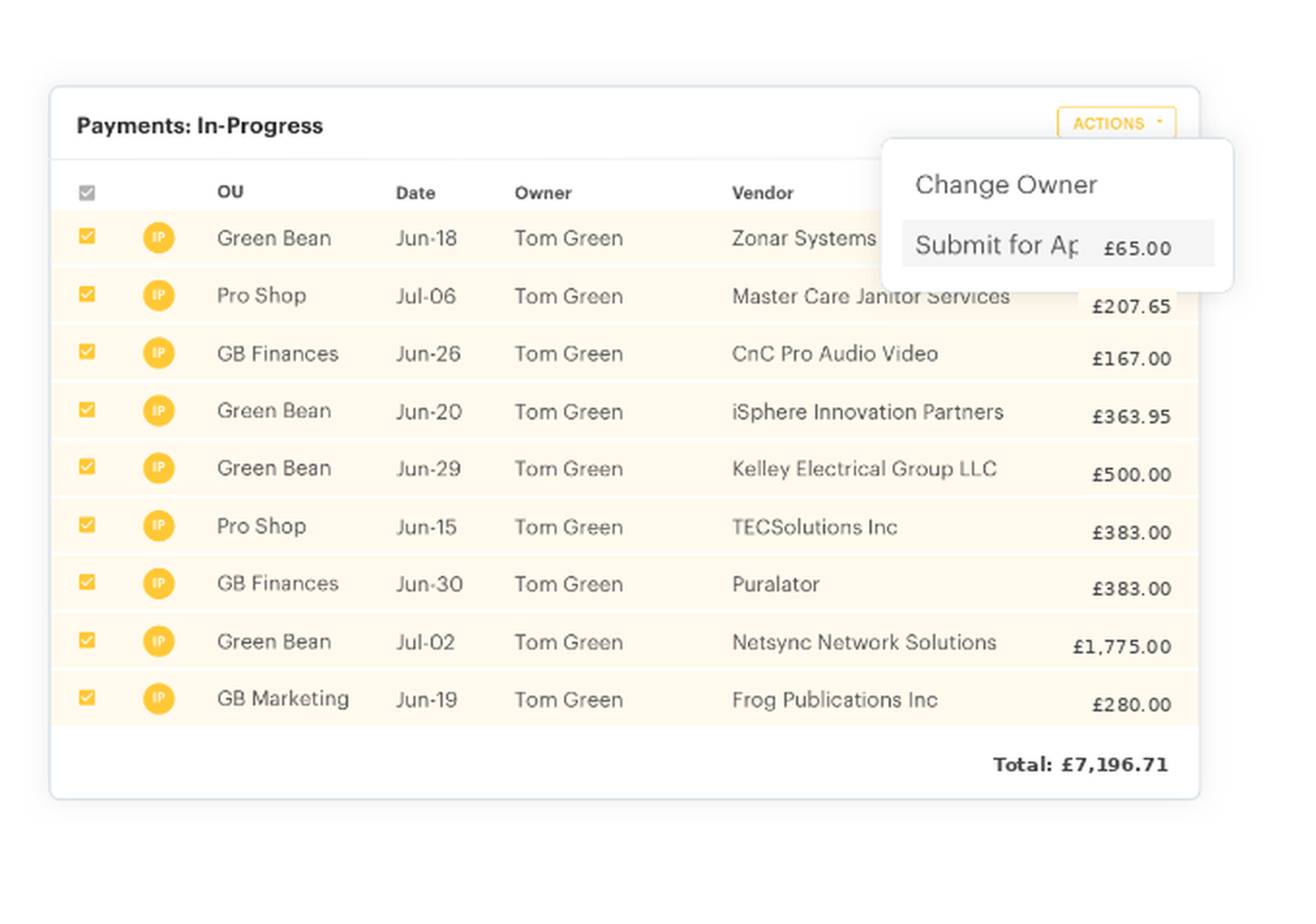Click the Puralator vendor cell
1316x924 pixels.
coord(775,584)
